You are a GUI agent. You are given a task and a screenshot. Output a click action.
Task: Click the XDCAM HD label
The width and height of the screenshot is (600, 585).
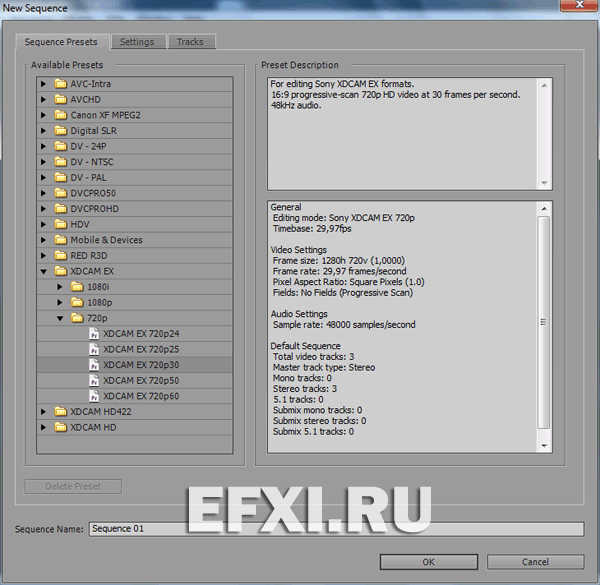click(93, 427)
